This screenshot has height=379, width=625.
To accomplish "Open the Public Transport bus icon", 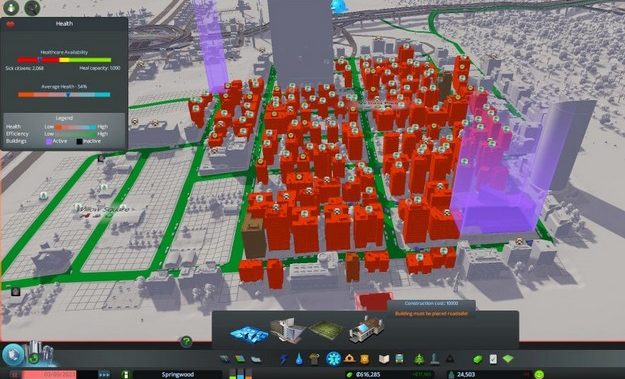I will [x=399, y=359].
